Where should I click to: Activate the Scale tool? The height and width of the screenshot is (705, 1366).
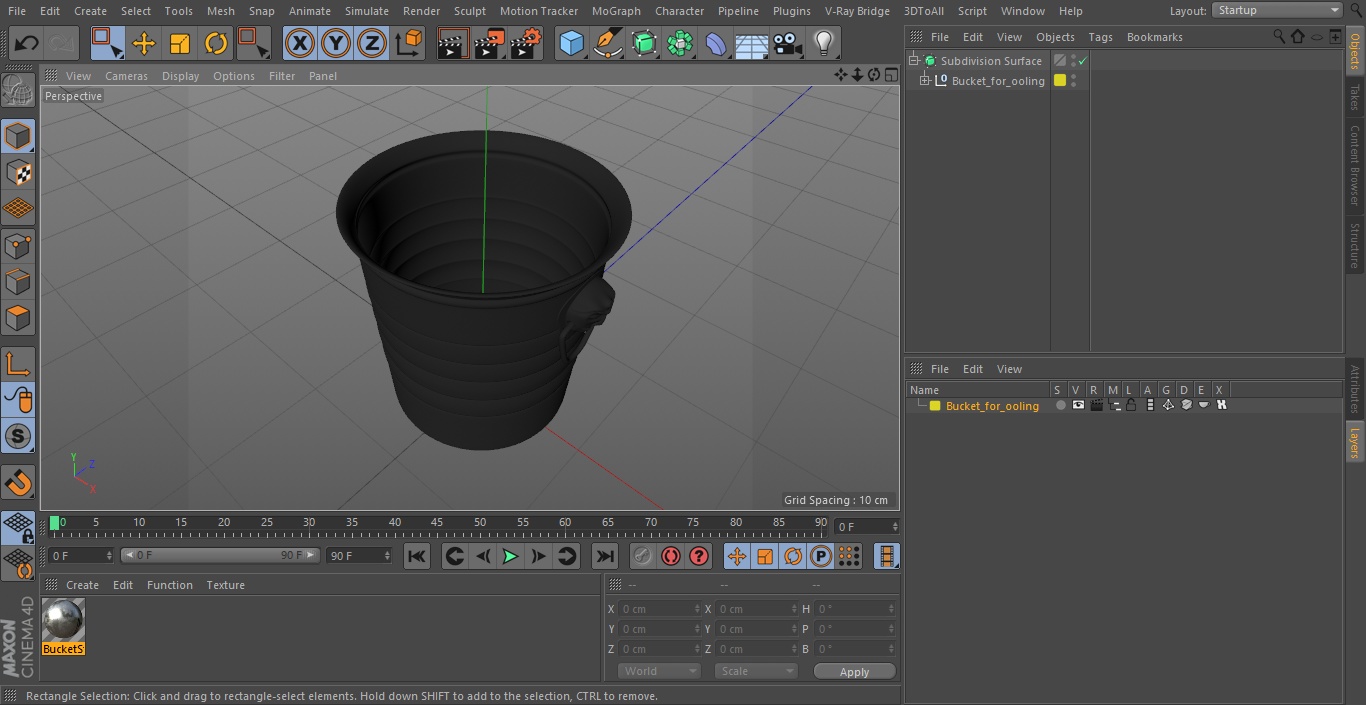pos(180,44)
